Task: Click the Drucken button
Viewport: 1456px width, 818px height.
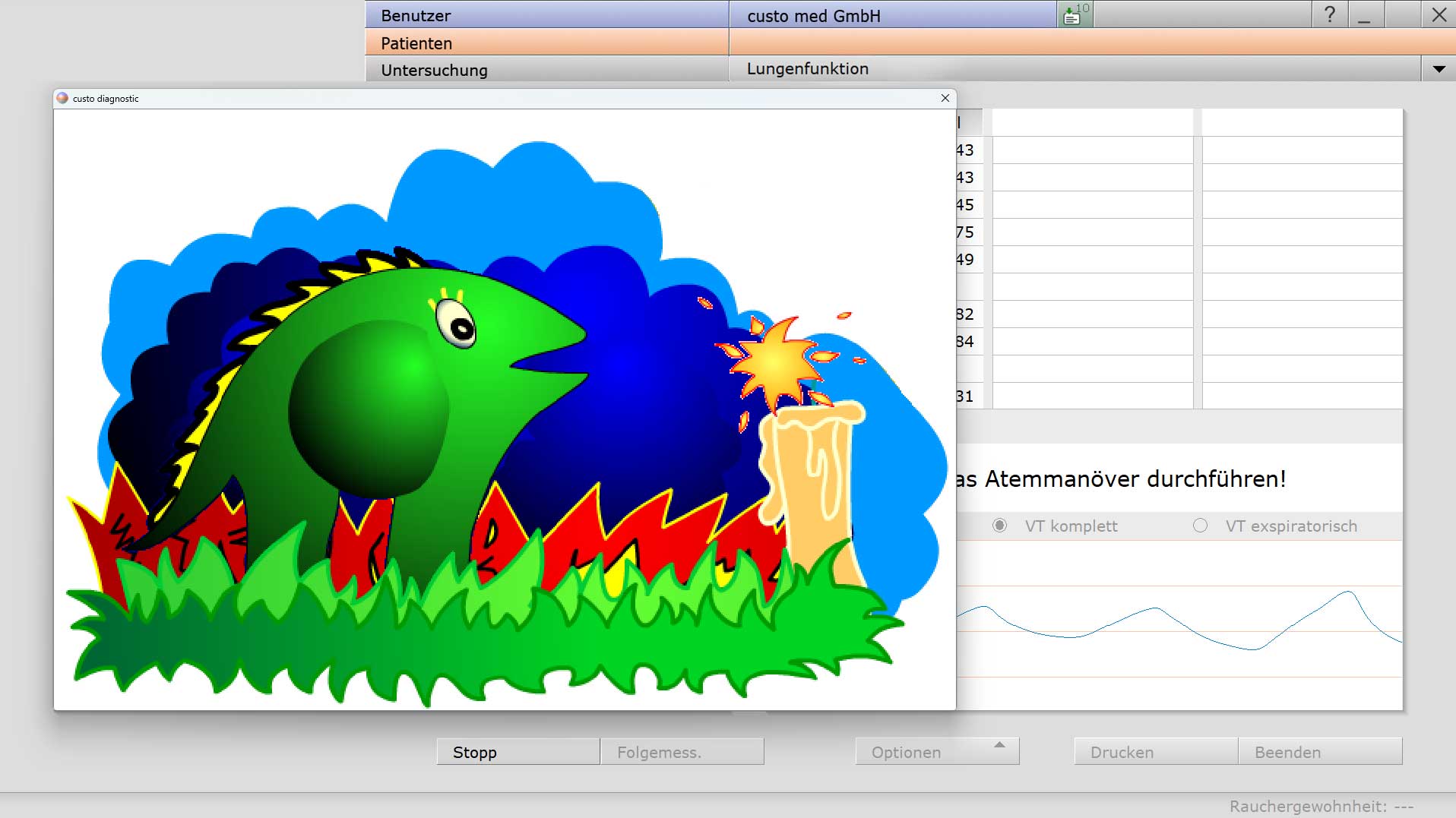Action: point(1156,752)
